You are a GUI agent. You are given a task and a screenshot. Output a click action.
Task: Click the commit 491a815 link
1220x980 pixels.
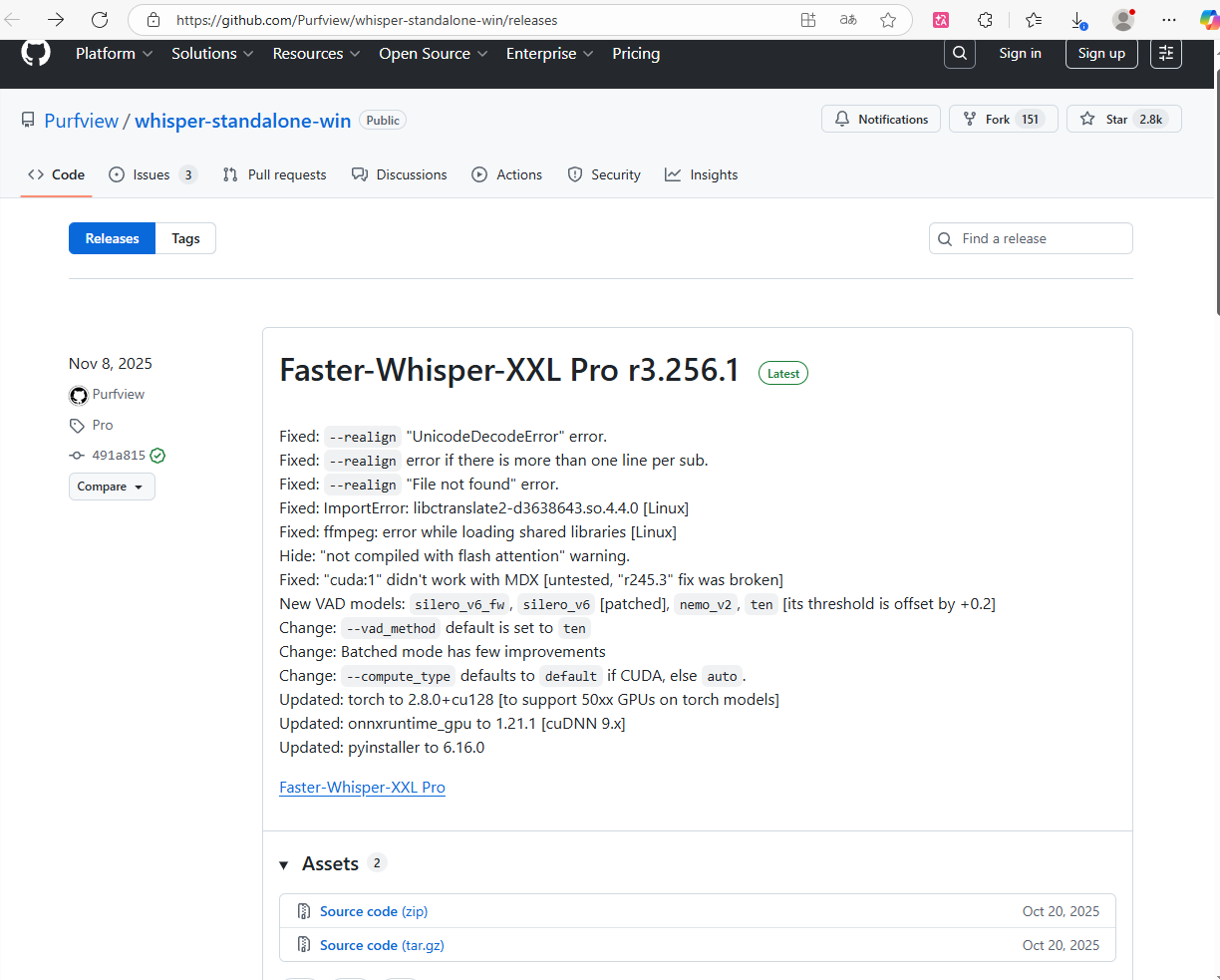(118, 456)
